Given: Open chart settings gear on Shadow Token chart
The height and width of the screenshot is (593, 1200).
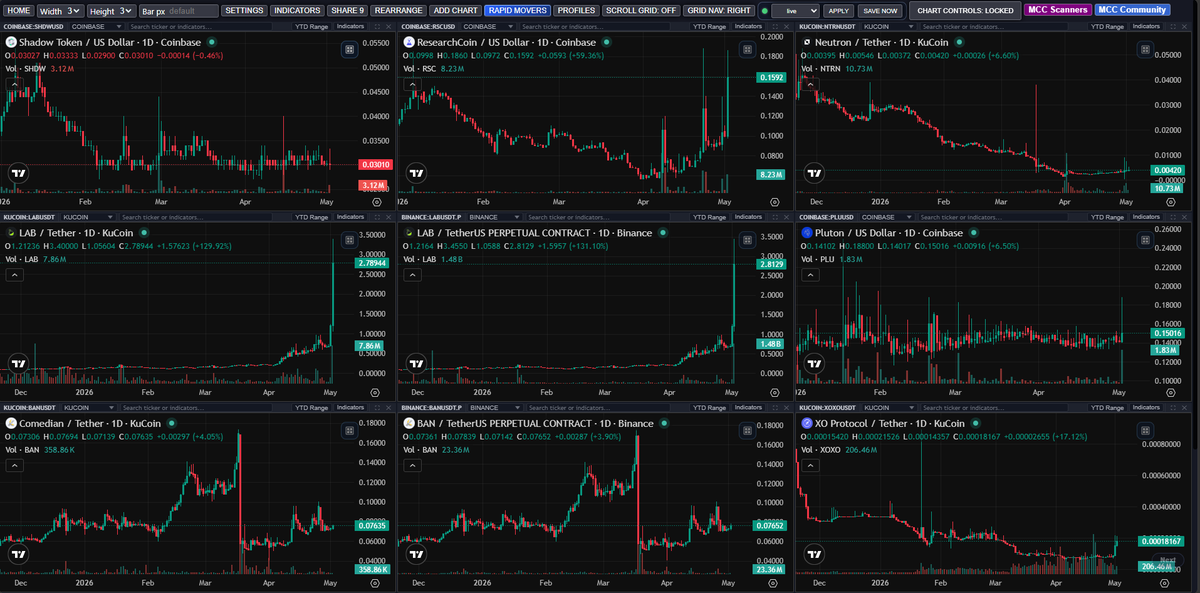Looking at the screenshot, I should pyautogui.click(x=376, y=201).
